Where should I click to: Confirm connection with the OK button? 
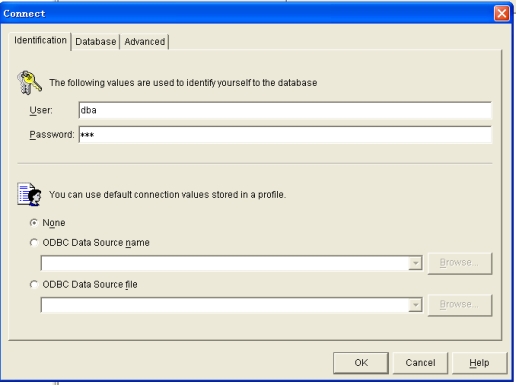coord(361,363)
